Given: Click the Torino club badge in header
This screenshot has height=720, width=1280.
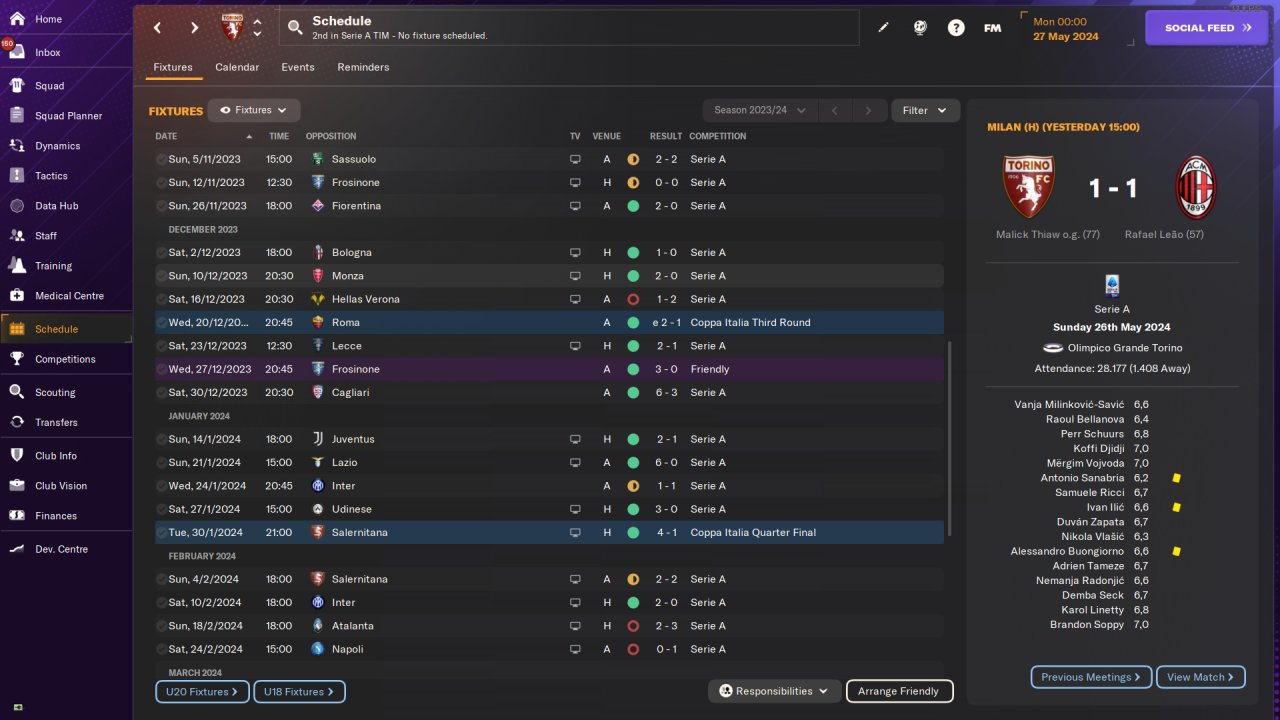Looking at the screenshot, I should [x=232, y=28].
